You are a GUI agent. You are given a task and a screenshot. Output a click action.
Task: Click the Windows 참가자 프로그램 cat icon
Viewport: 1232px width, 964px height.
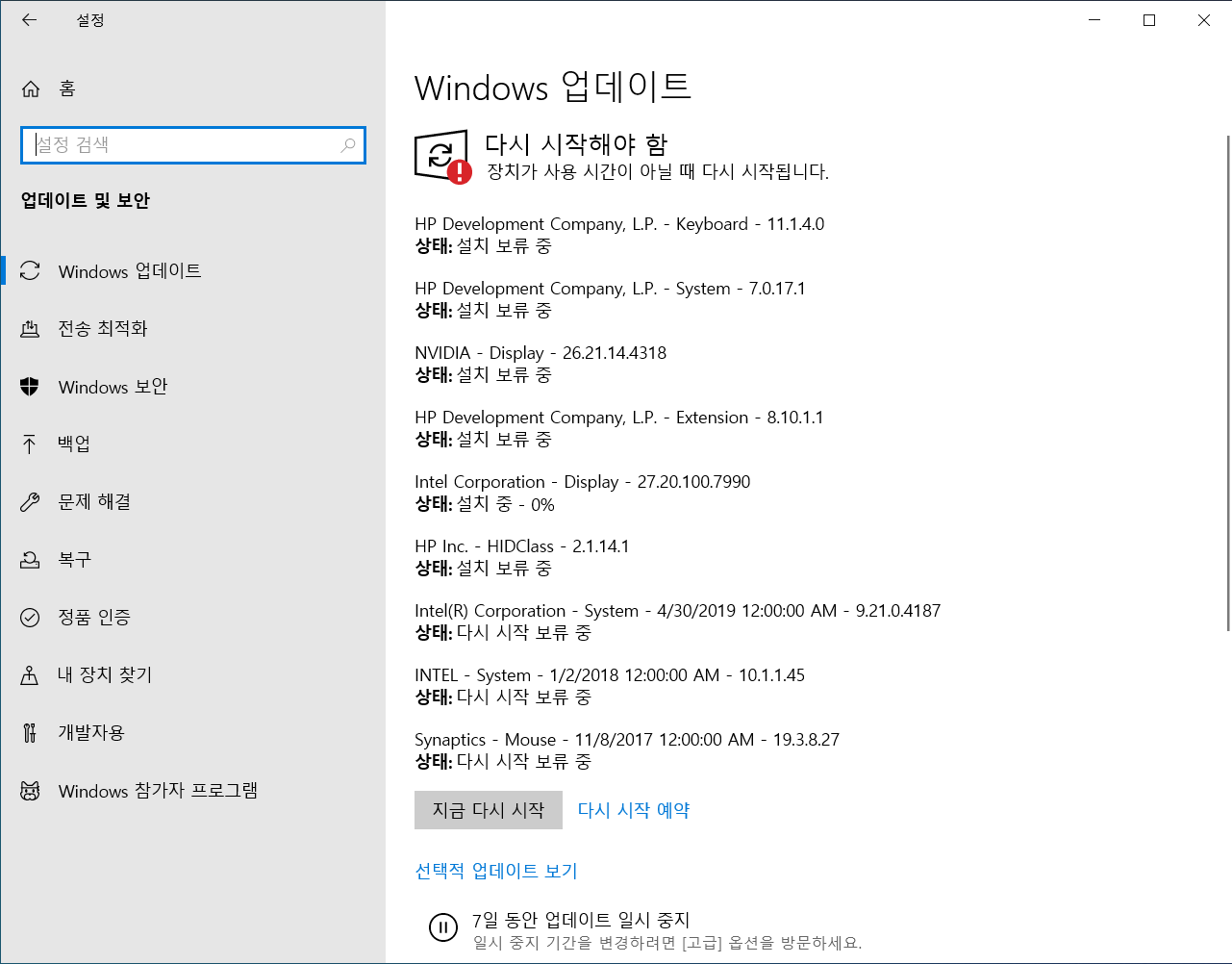pyautogui.click(x=30, y=791)
